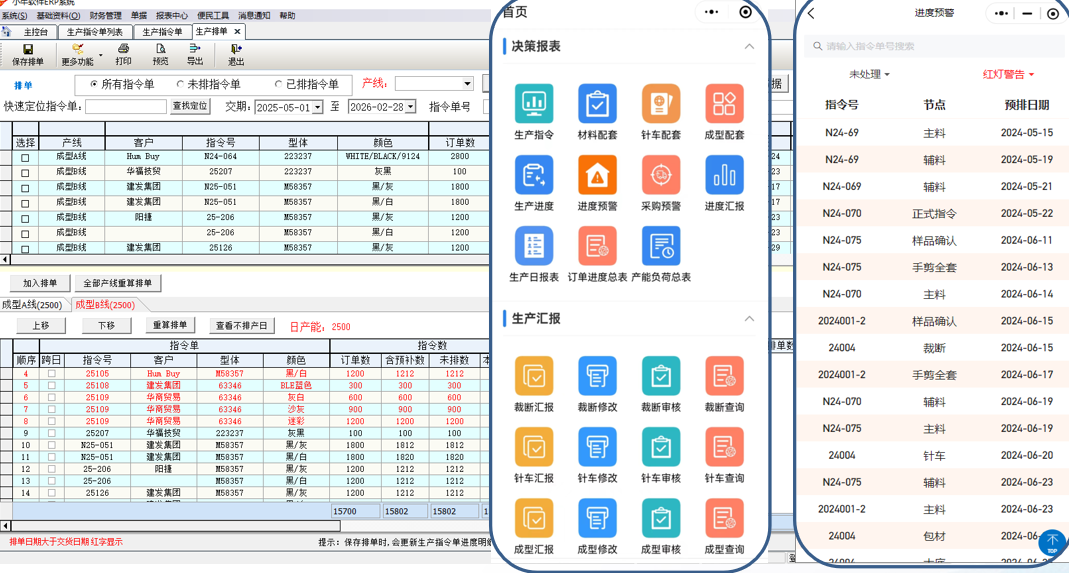1069x573 pixels.
Task: Open the 生产指令 report icon
Action: point(534,103)
